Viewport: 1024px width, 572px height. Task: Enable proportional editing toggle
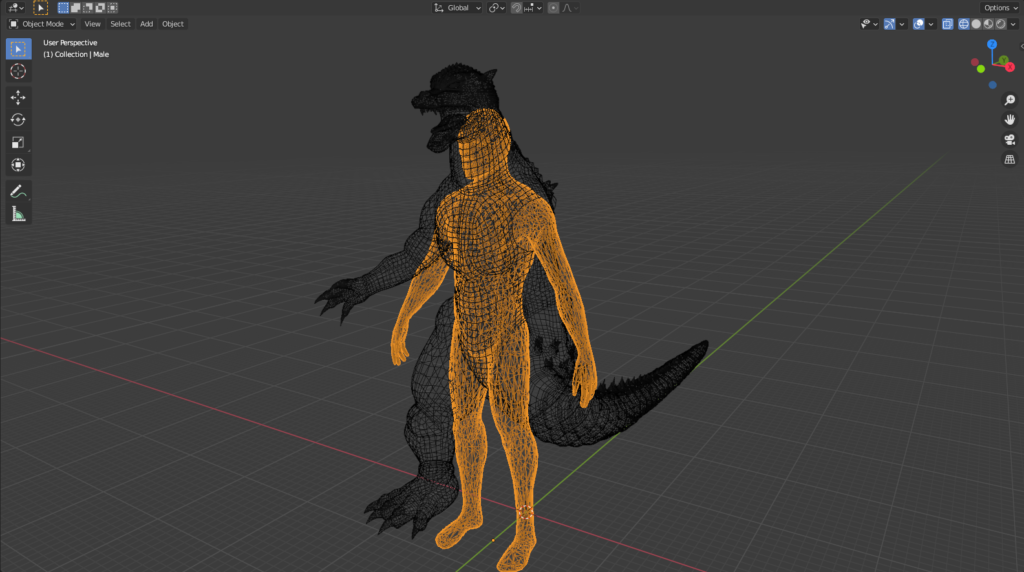click(553, 8)
